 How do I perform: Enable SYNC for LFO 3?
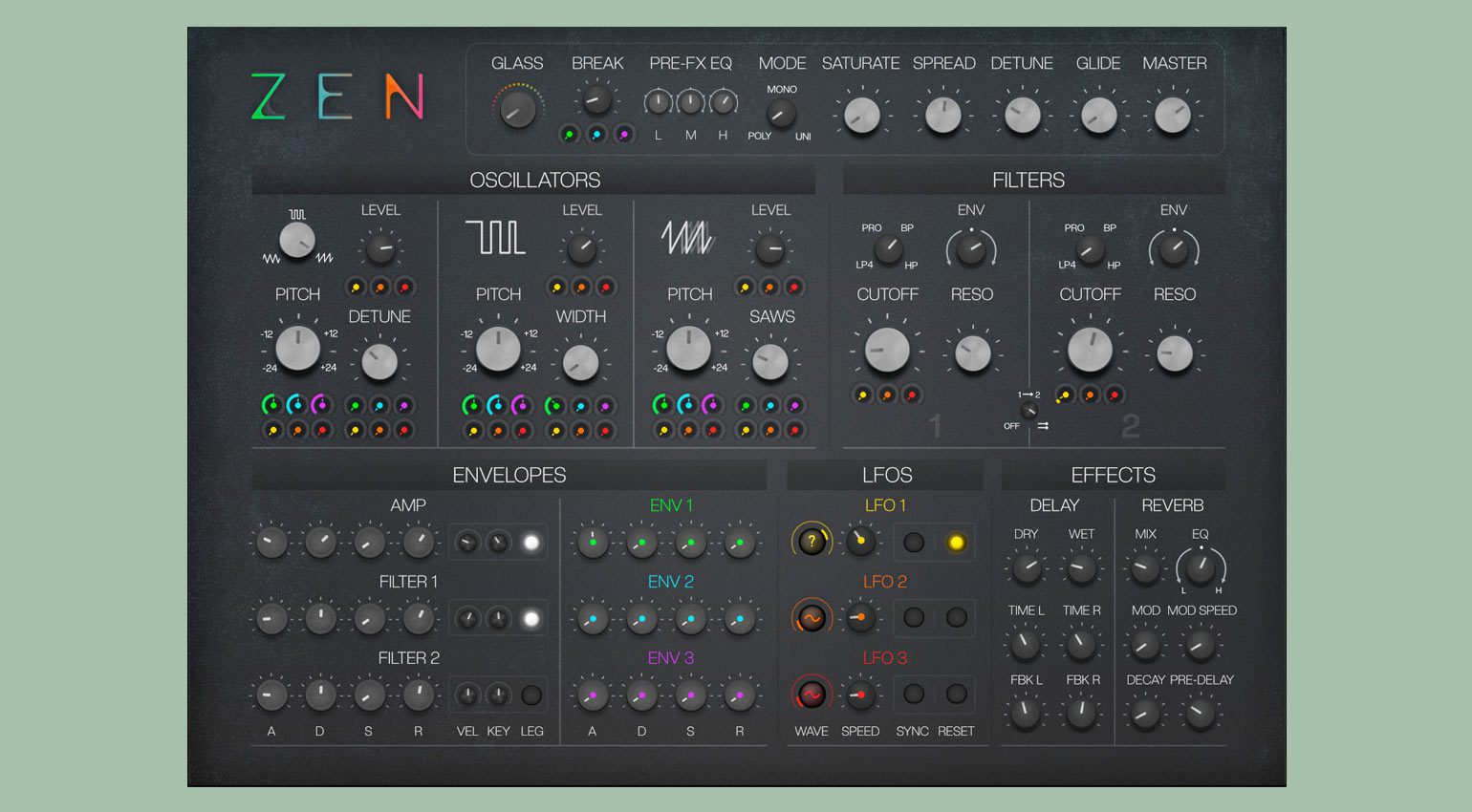point(914,694)
